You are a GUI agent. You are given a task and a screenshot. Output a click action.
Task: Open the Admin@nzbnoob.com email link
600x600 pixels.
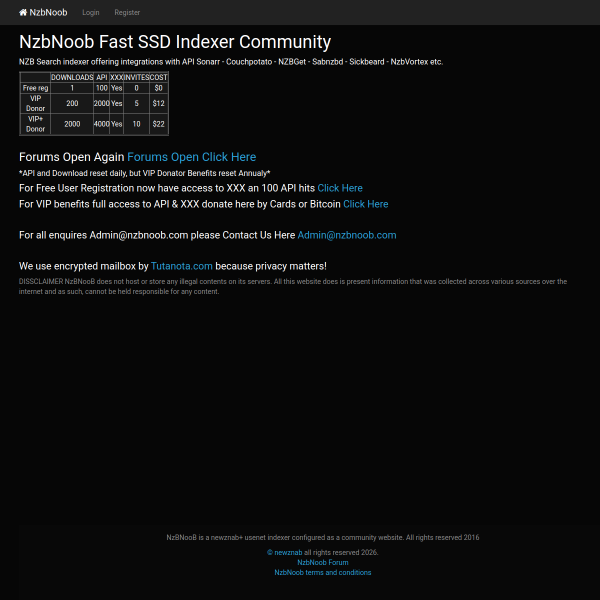[347, 235]
